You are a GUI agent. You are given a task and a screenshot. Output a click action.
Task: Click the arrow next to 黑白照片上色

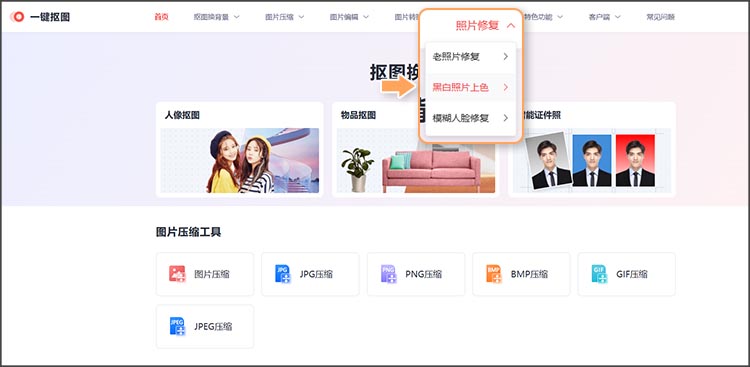click(x=506, y=88)
